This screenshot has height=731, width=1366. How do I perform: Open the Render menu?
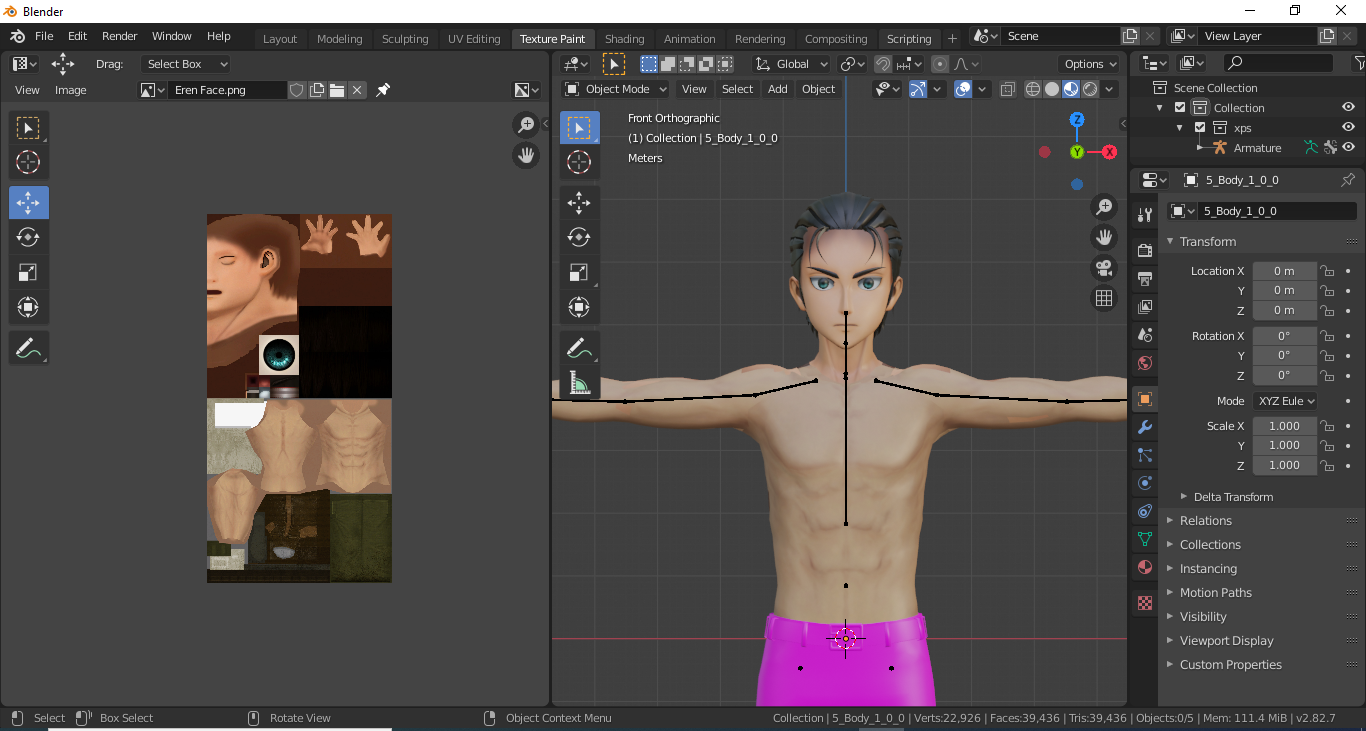[x=119, y=36]
